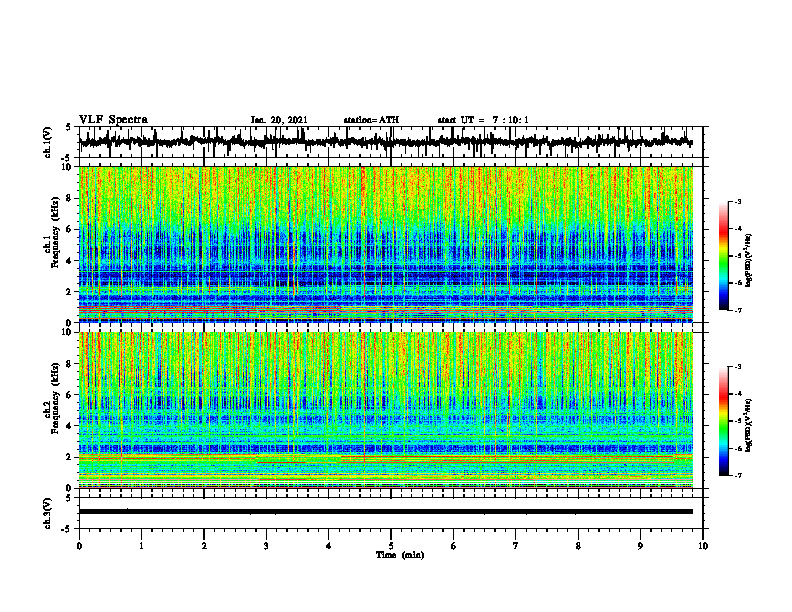Screen dimensions: 792x612
Task: Click the 'station=ATH' header label
Action: click(371, 120)
